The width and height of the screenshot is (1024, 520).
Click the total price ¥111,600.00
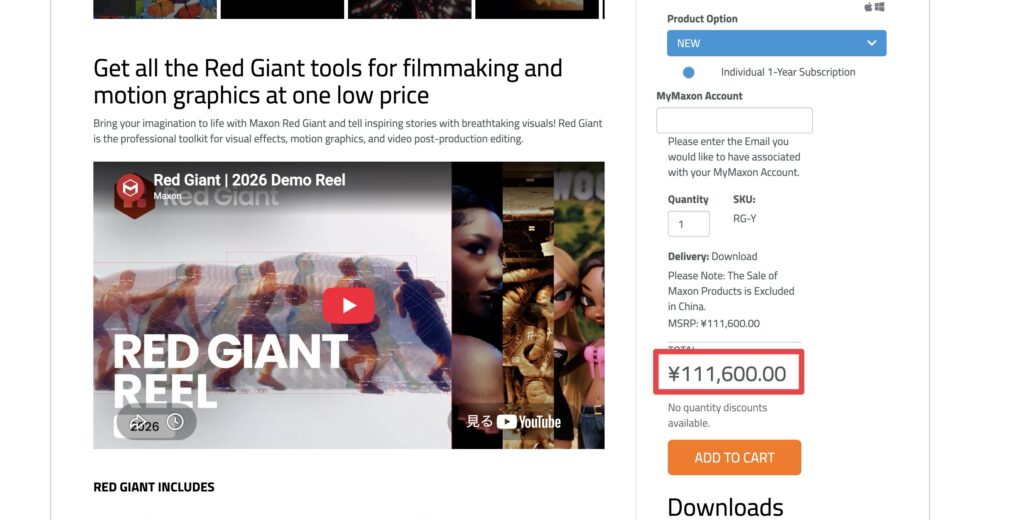point(727,374)
